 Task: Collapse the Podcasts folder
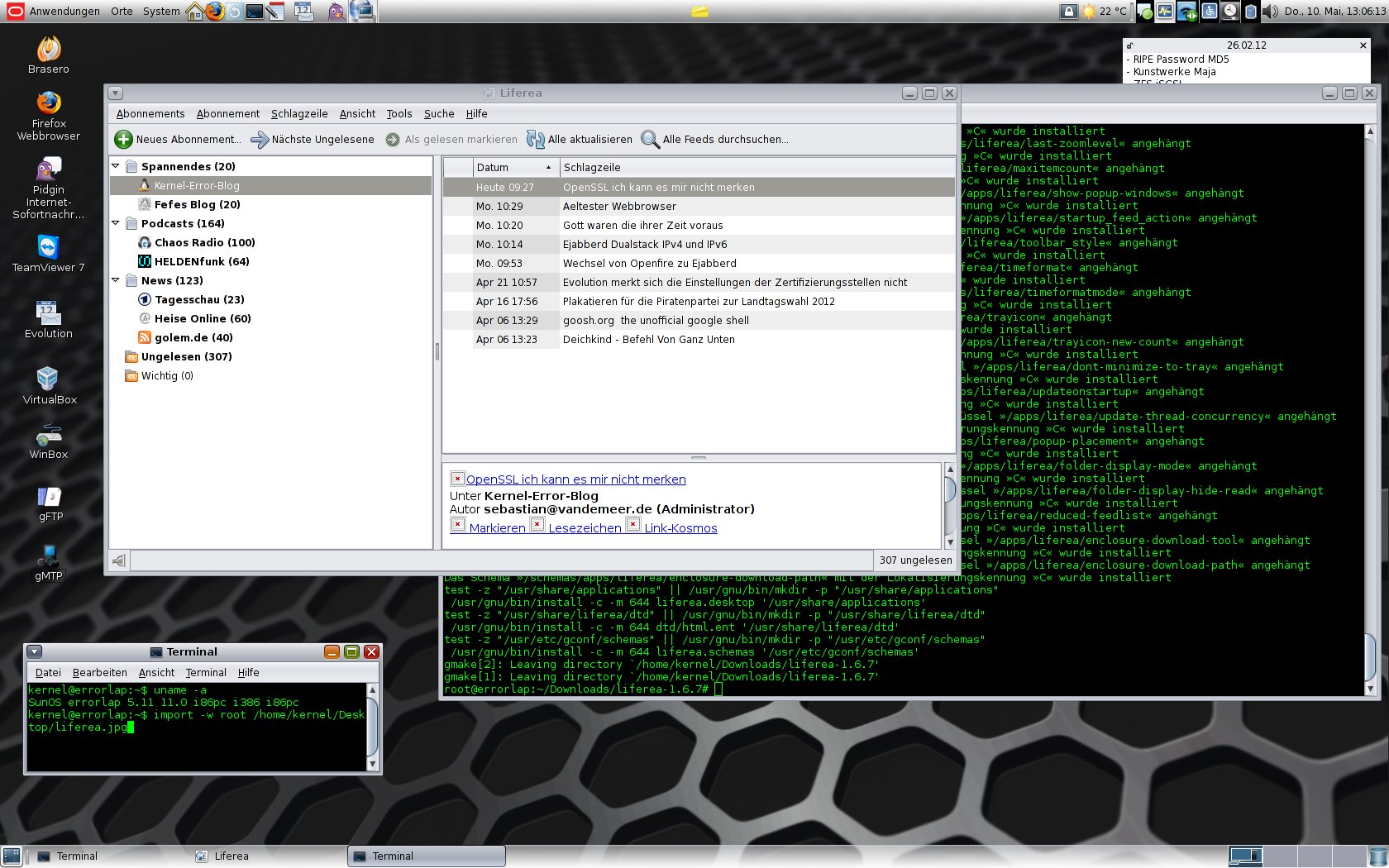tap(116, 223)
